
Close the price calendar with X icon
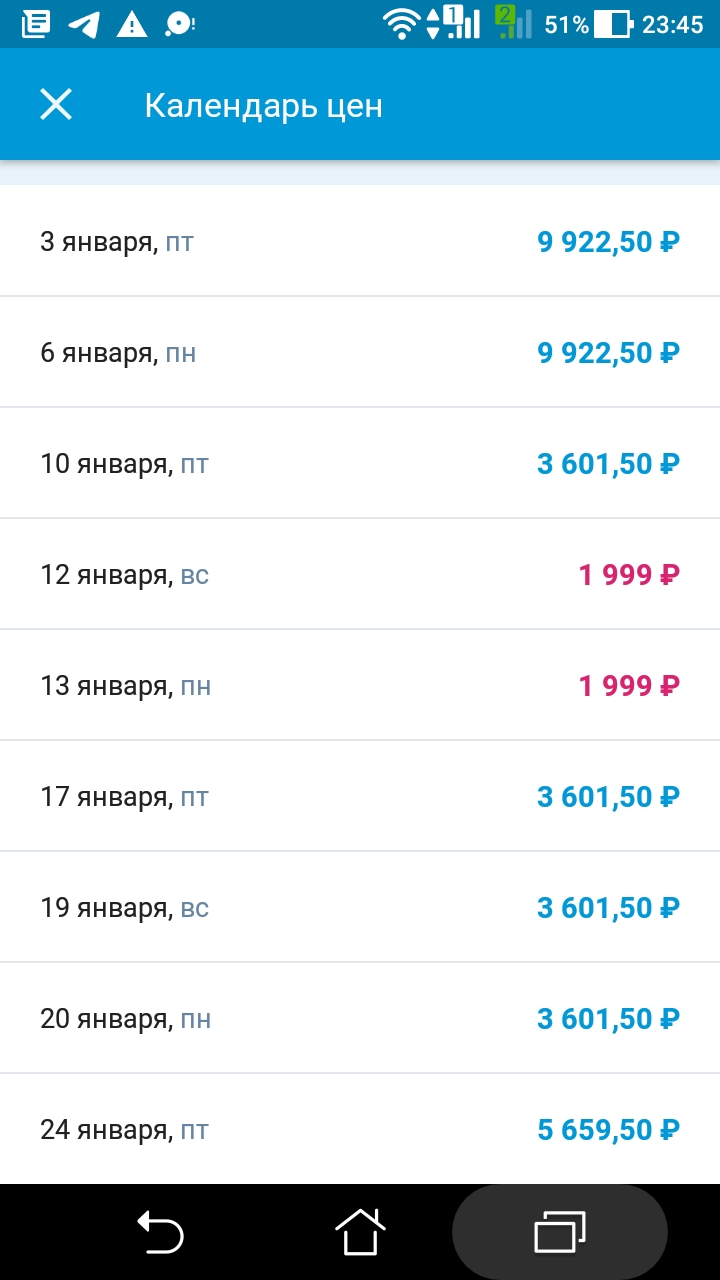click(56, 105)
